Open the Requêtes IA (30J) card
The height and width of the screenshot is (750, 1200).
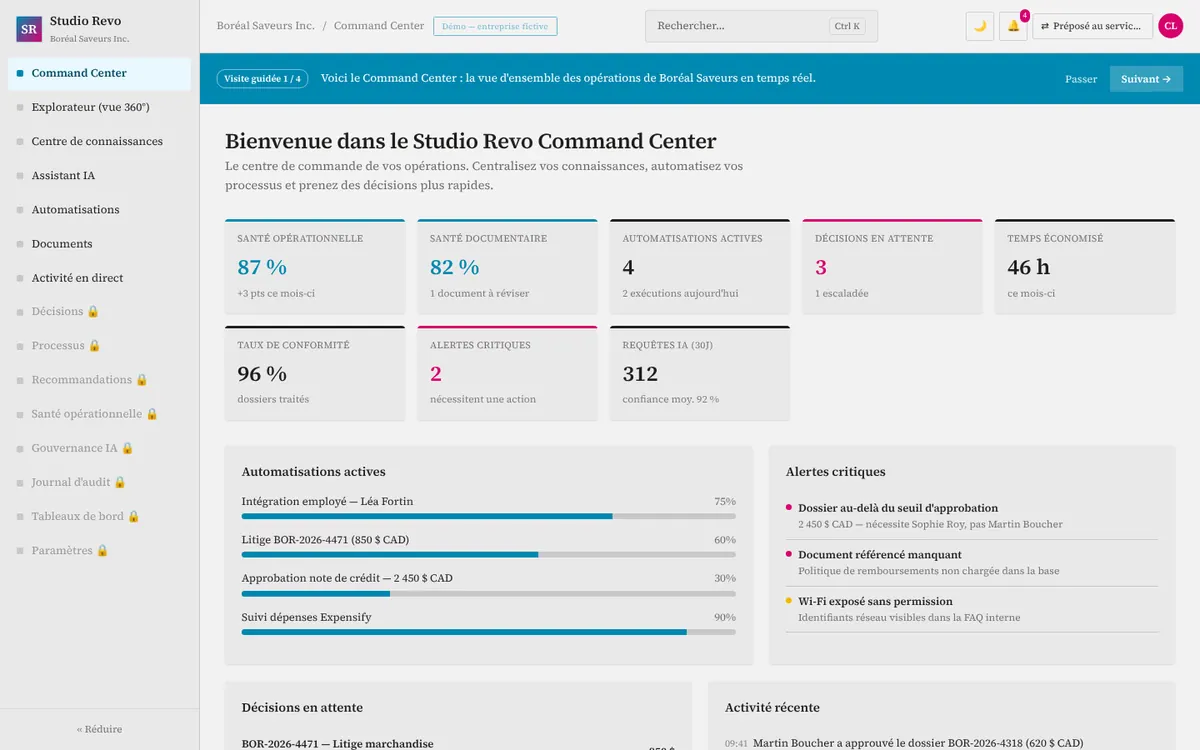coord(700,373)
